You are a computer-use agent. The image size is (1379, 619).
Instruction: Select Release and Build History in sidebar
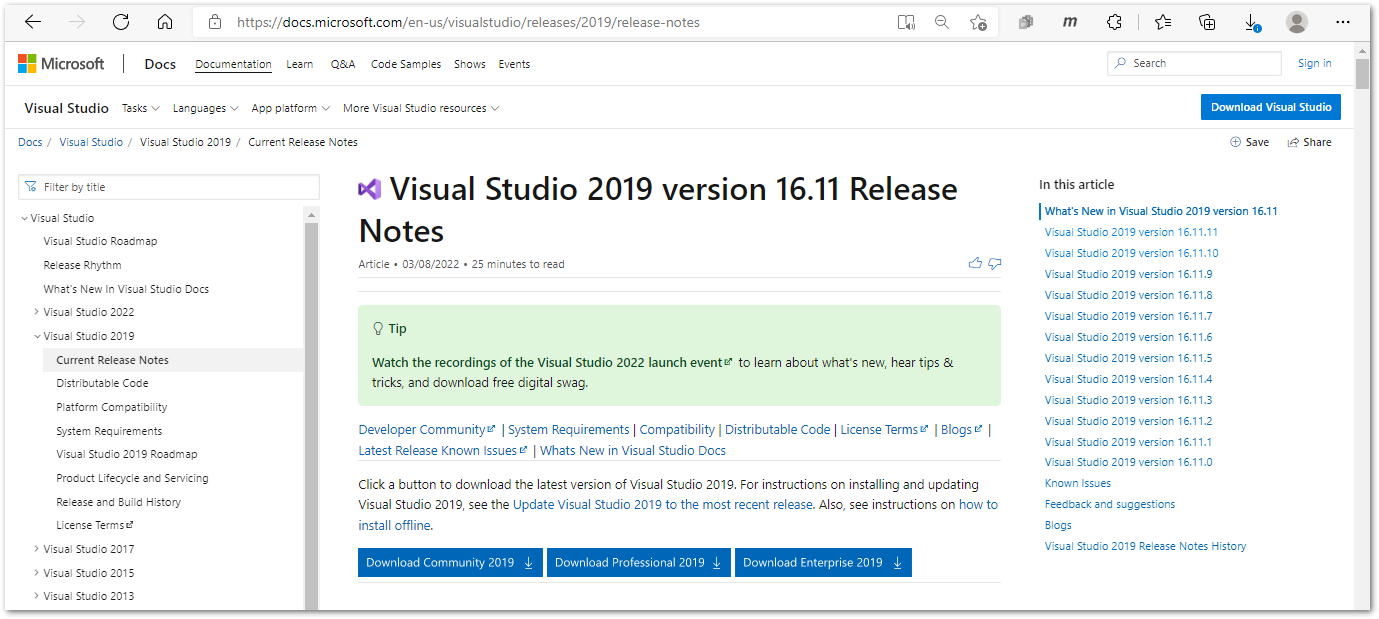point(118,502)
